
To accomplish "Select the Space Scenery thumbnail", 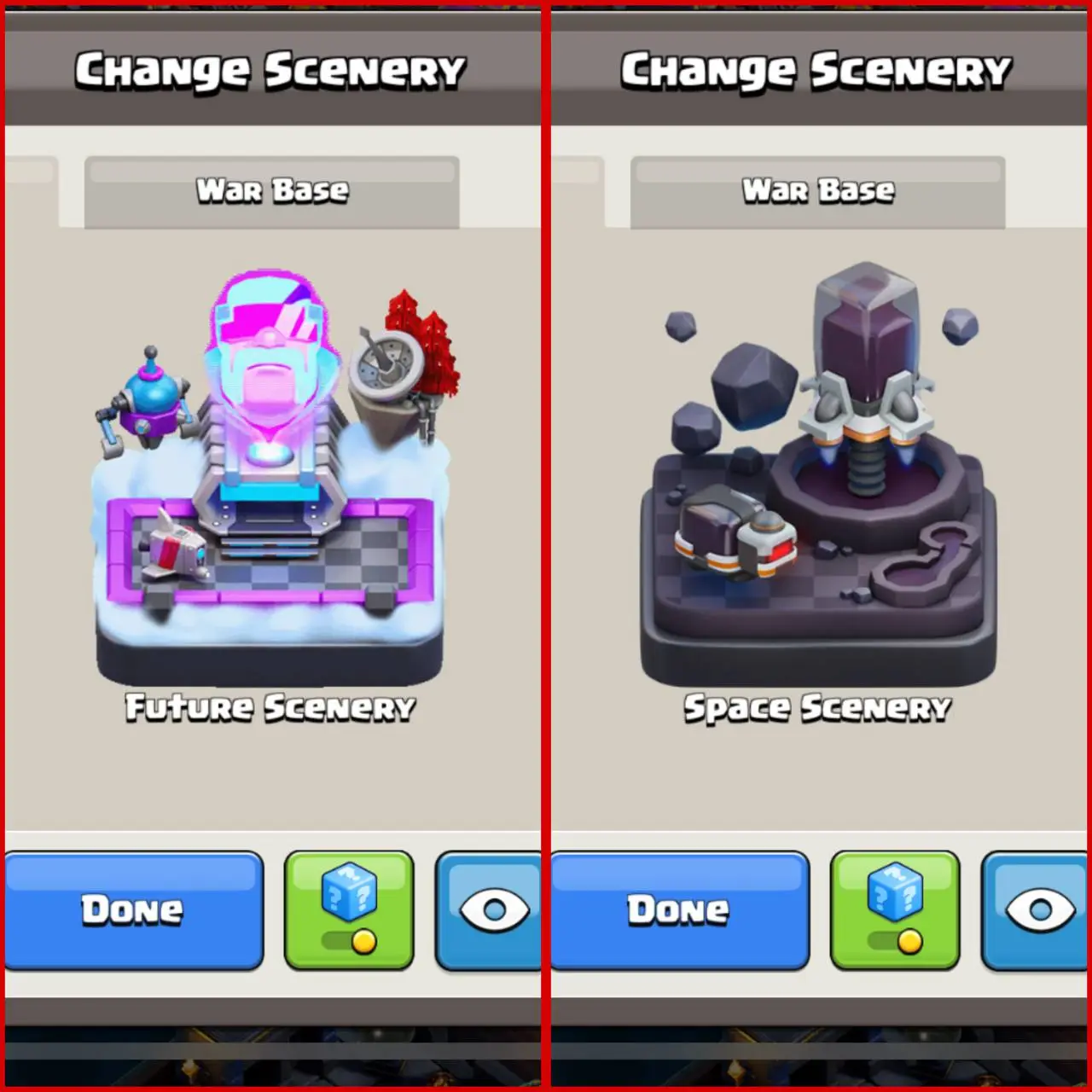I will 817,473.
